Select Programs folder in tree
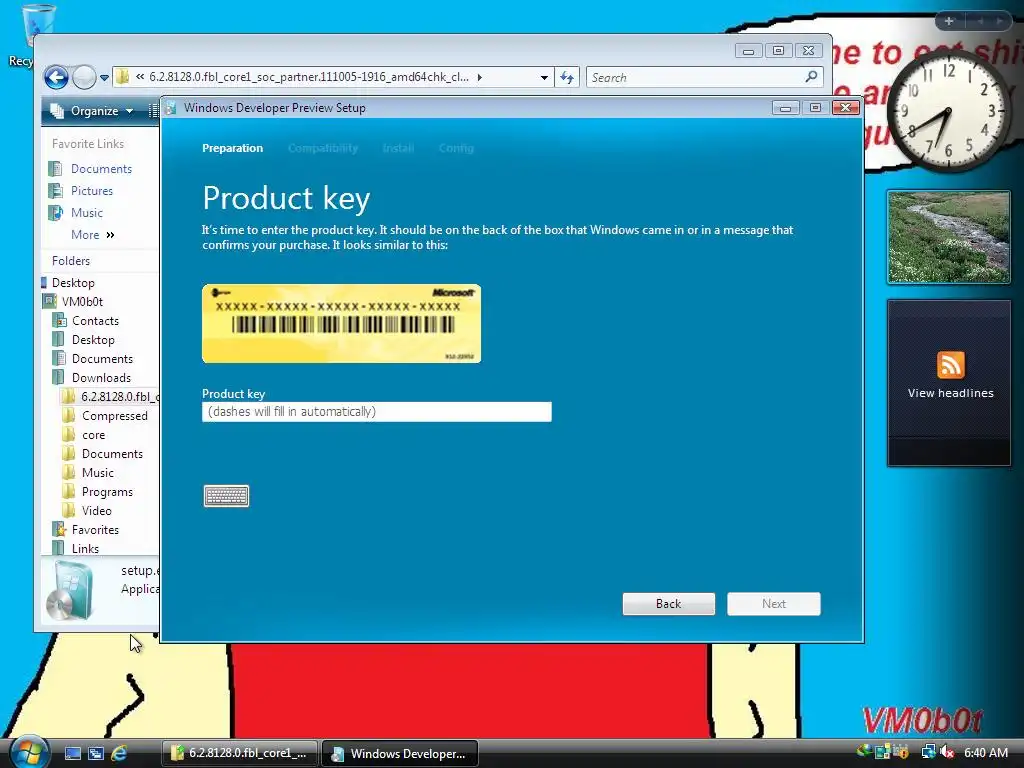1024x768 pixels. (98, 492)
